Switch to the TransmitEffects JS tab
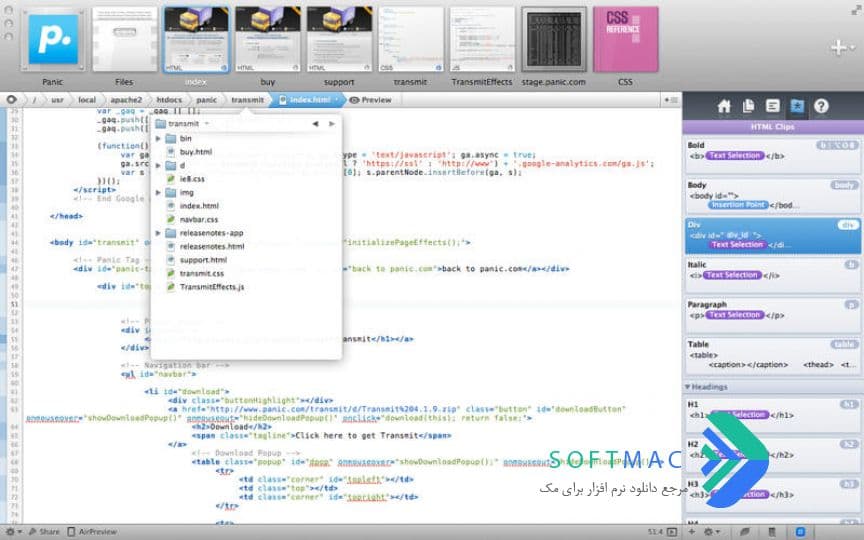The width and height of the screenshot is (864, 540). (482, 40)
